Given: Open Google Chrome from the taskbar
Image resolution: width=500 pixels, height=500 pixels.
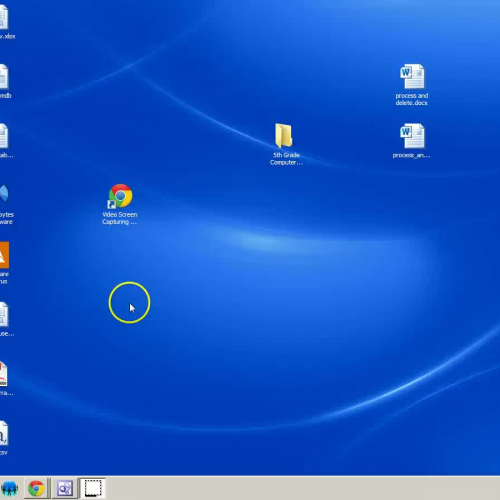Looking at the screenshot, I should 36,489.
